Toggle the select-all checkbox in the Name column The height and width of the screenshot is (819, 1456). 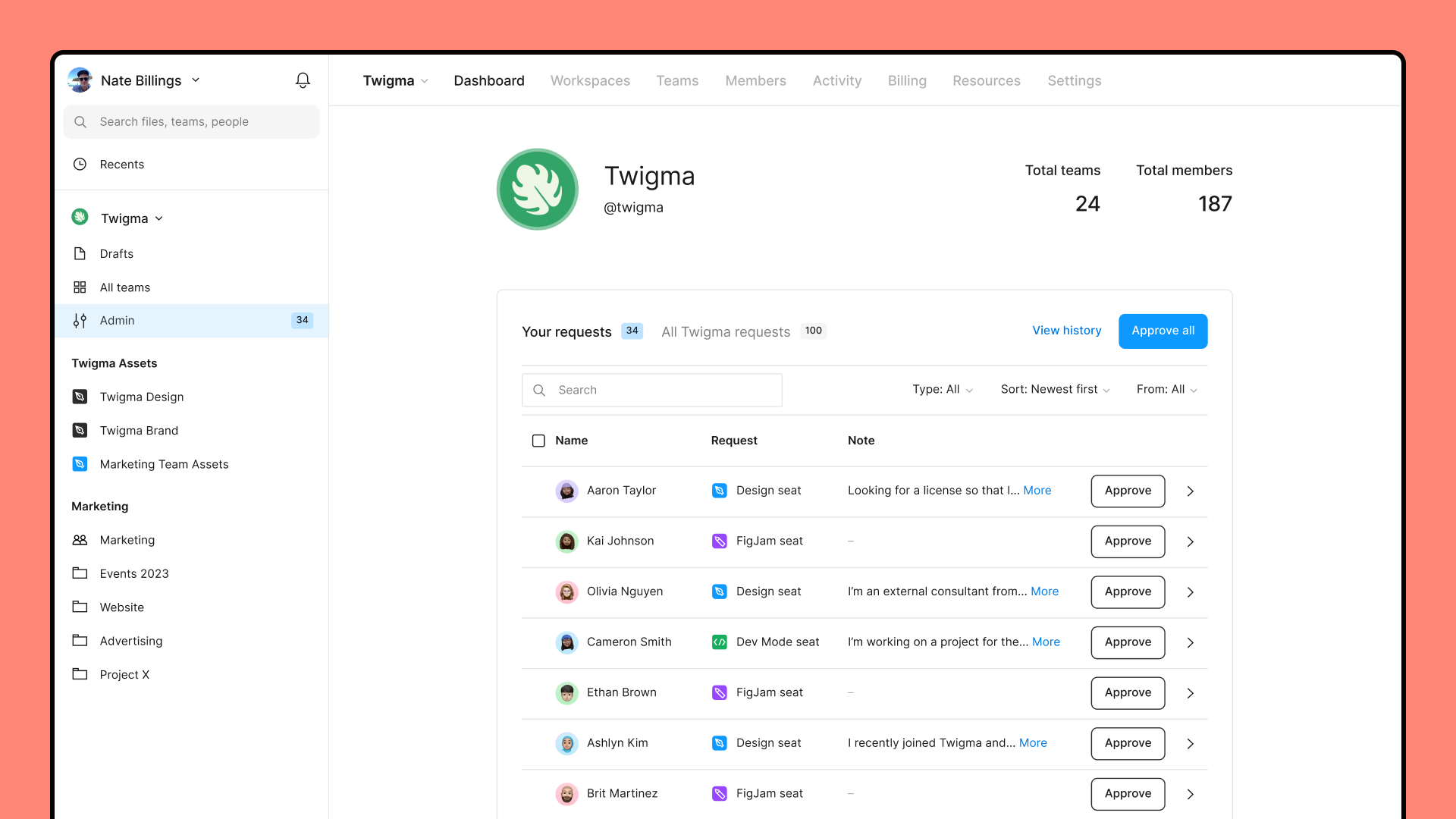point(538,441)
